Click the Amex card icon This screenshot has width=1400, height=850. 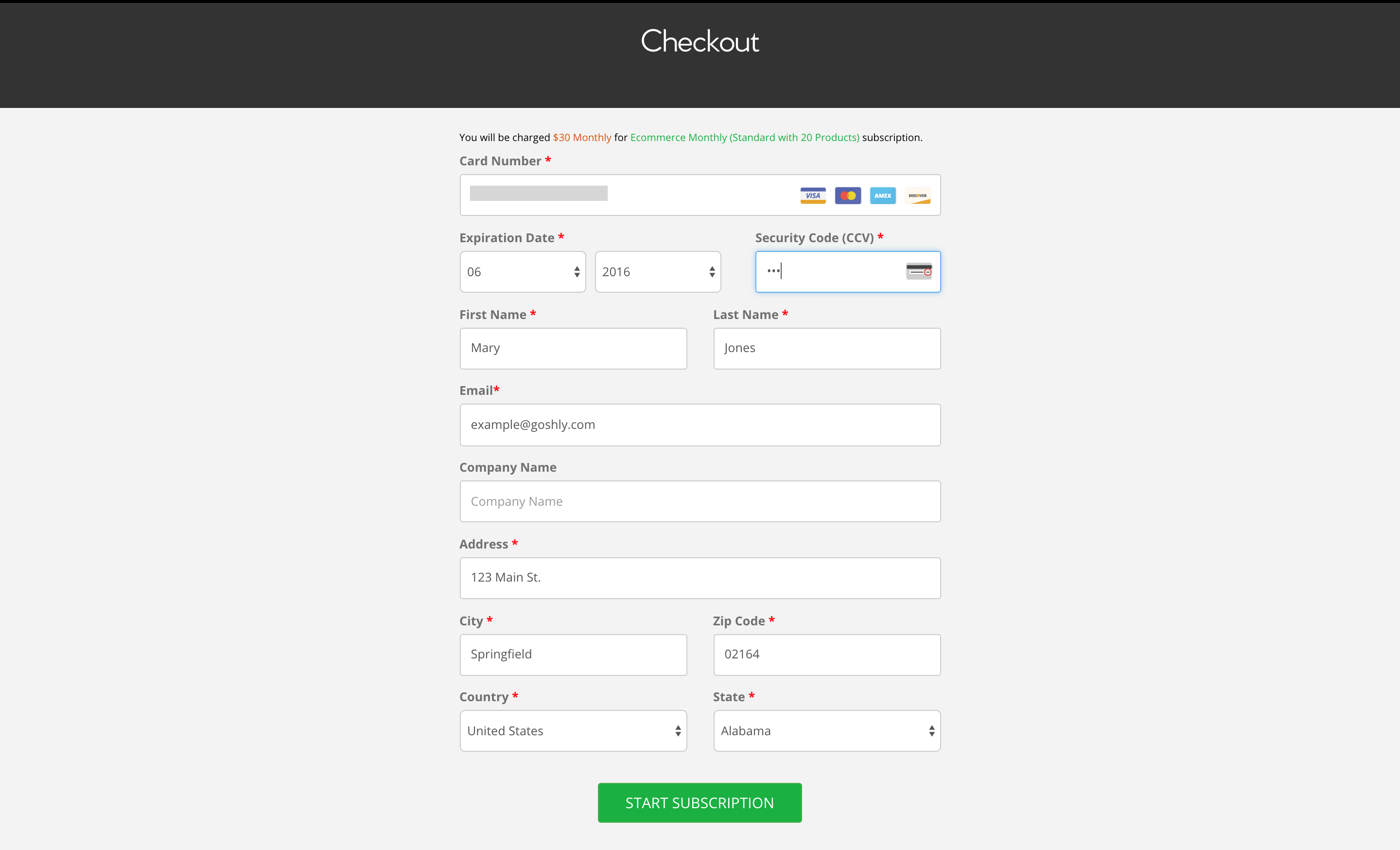pos(882,195)
